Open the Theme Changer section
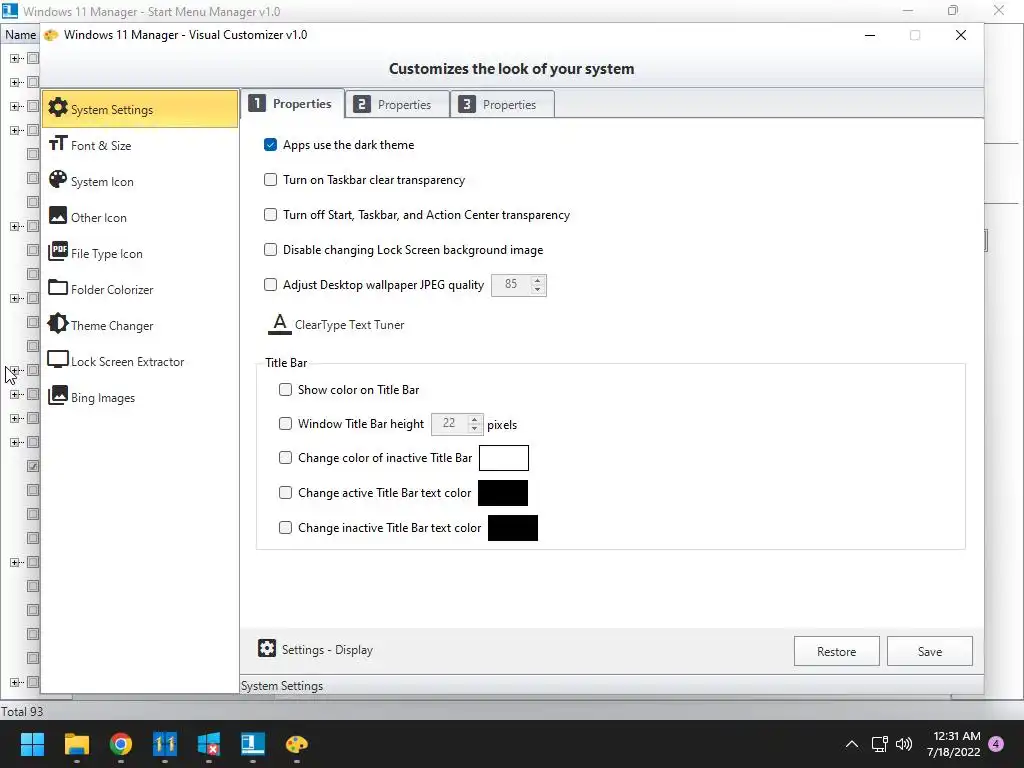This screenshot has width=1024, height=768. (140, 325)
